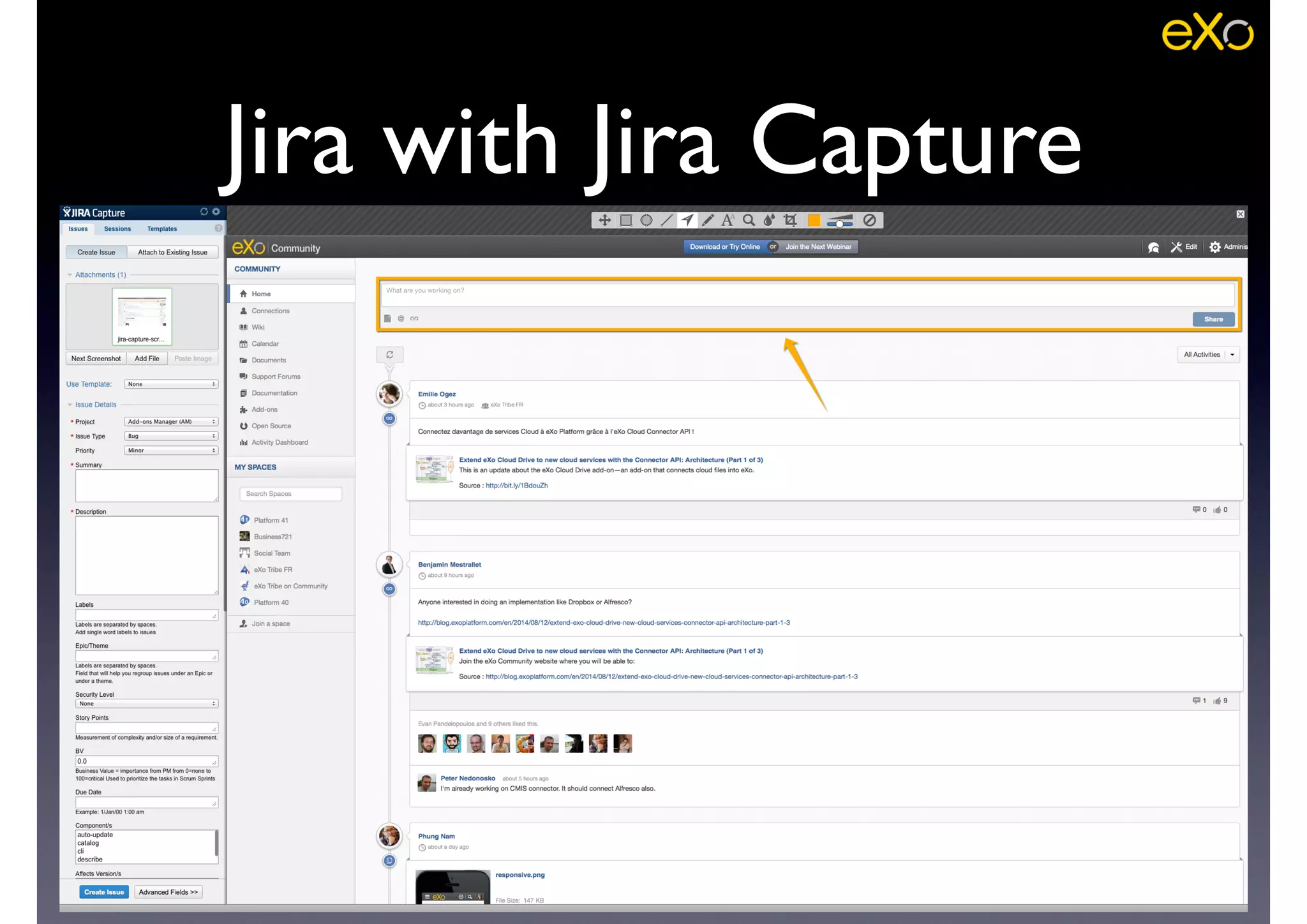Expand Advanced Fields >>
Viewport: 1307px width, 924px height.
[168, 892]
